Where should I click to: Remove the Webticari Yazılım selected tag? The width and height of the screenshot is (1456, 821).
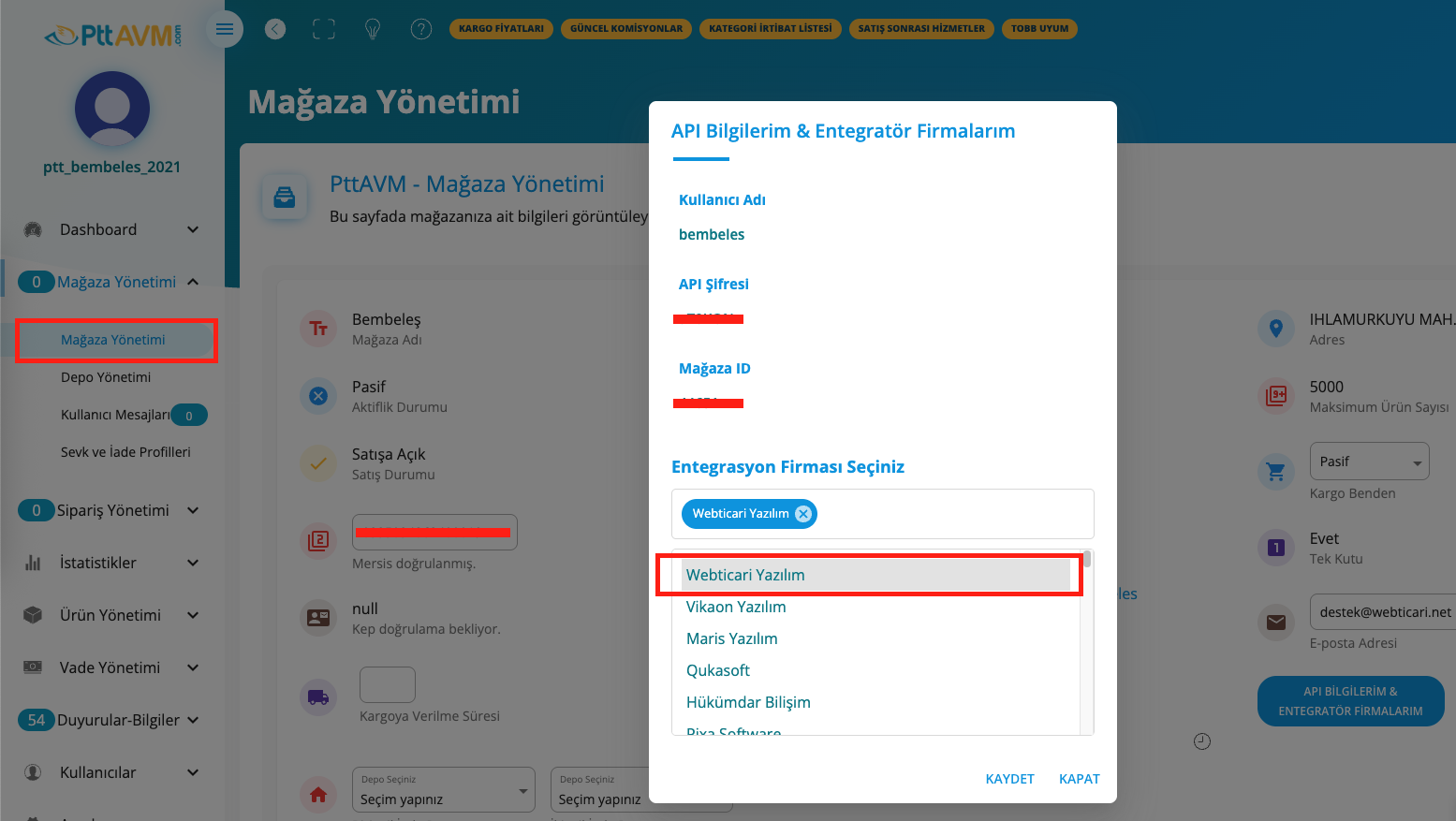point(803,514)
